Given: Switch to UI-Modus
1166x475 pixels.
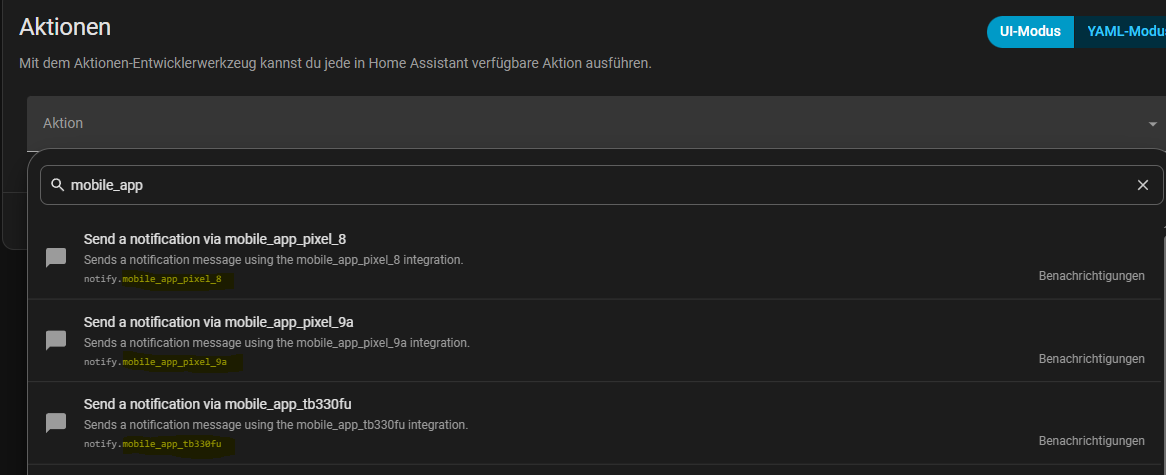Looking at the screenshot, I should pyautogui.click(x=1030, y=31).
